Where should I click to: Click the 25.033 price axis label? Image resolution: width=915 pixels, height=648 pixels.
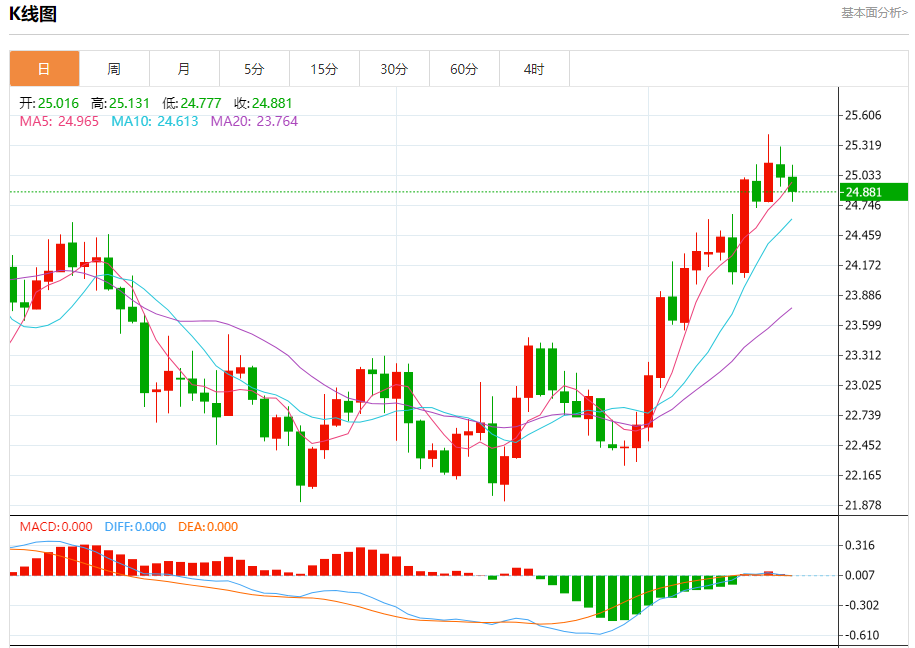point(863,175)
